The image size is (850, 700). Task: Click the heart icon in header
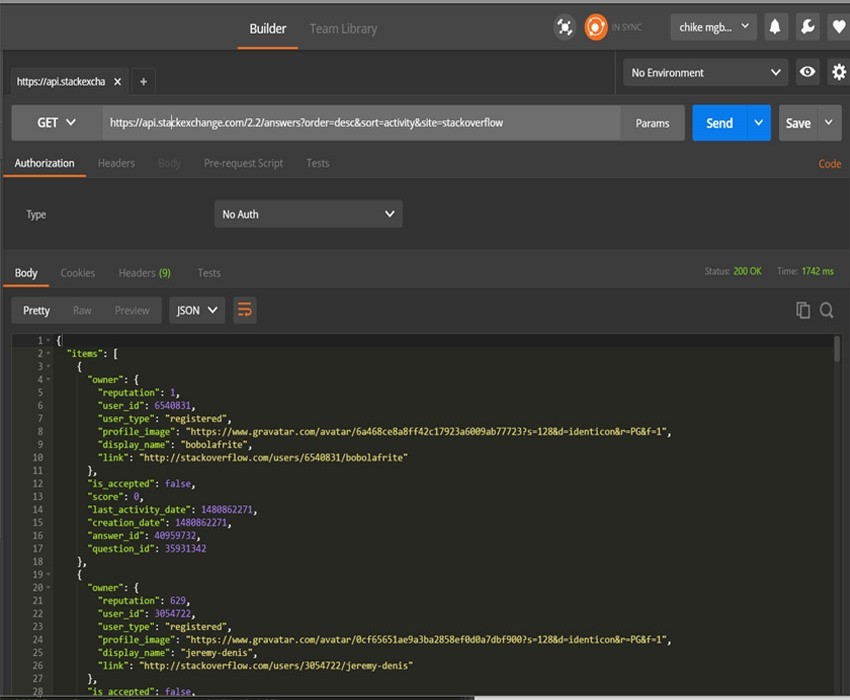point(839,27)
